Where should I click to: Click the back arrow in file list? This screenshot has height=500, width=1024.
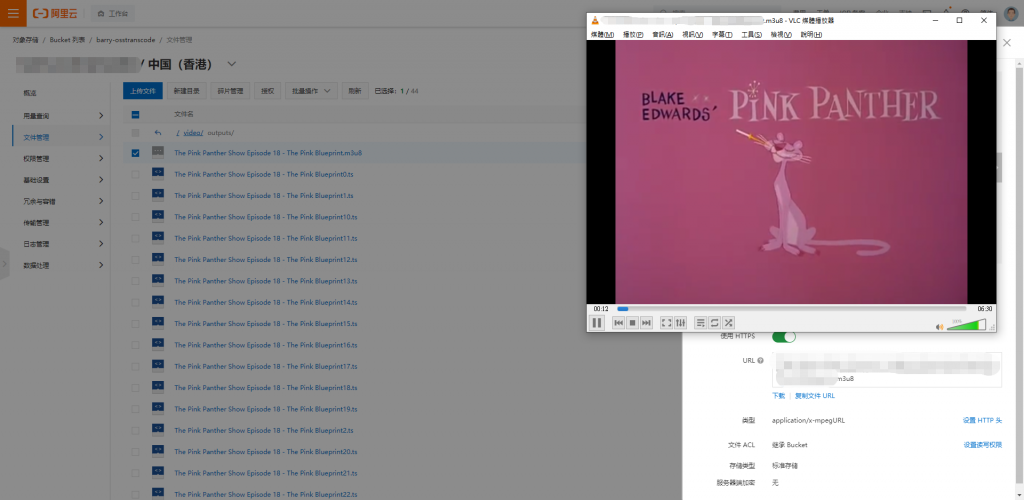point(157,133)
